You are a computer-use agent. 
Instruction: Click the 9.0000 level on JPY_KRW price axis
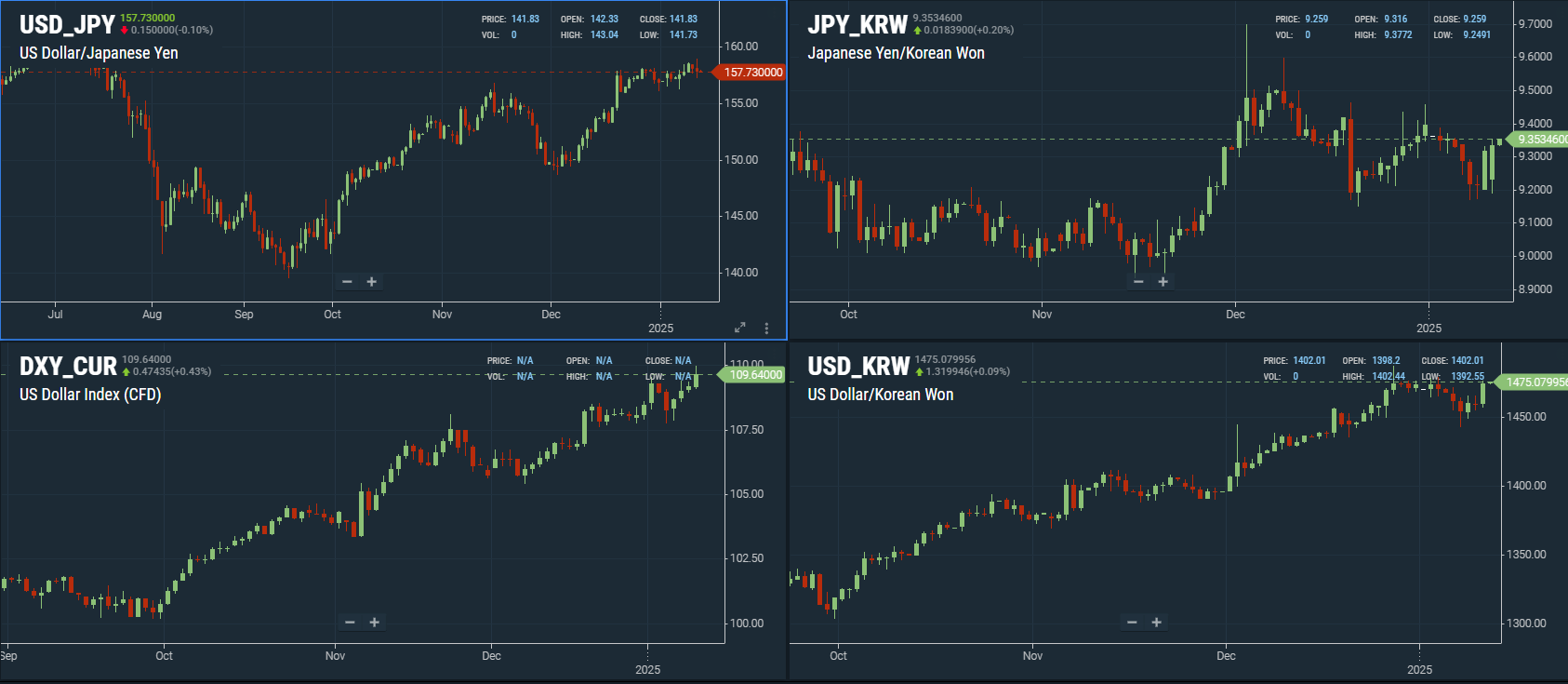tap(1535, 255)
